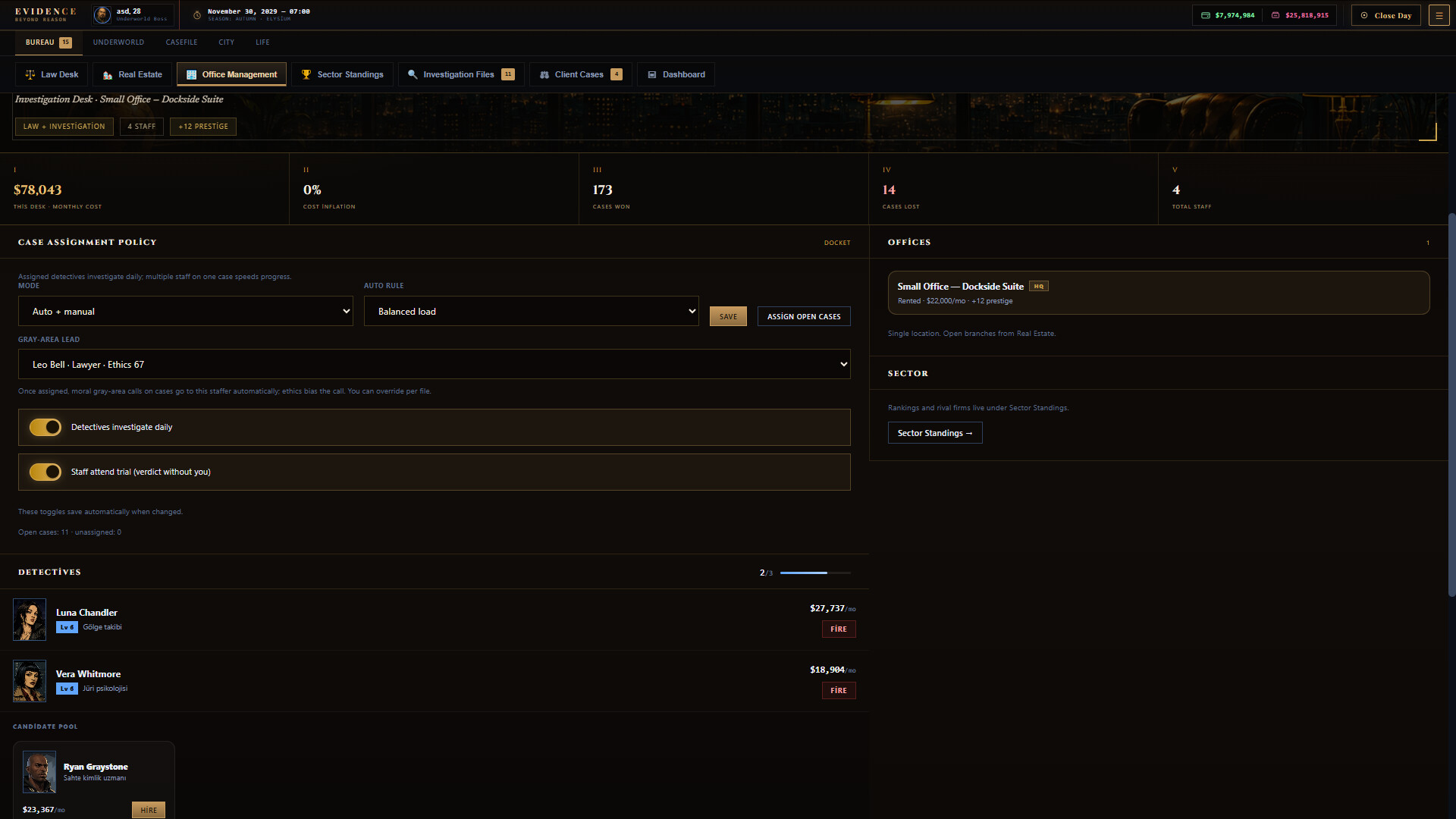Click the +12 Prestige tag
Viewport: 1456px width, 819px height.
pyautogui.click(x=203, y=127)
